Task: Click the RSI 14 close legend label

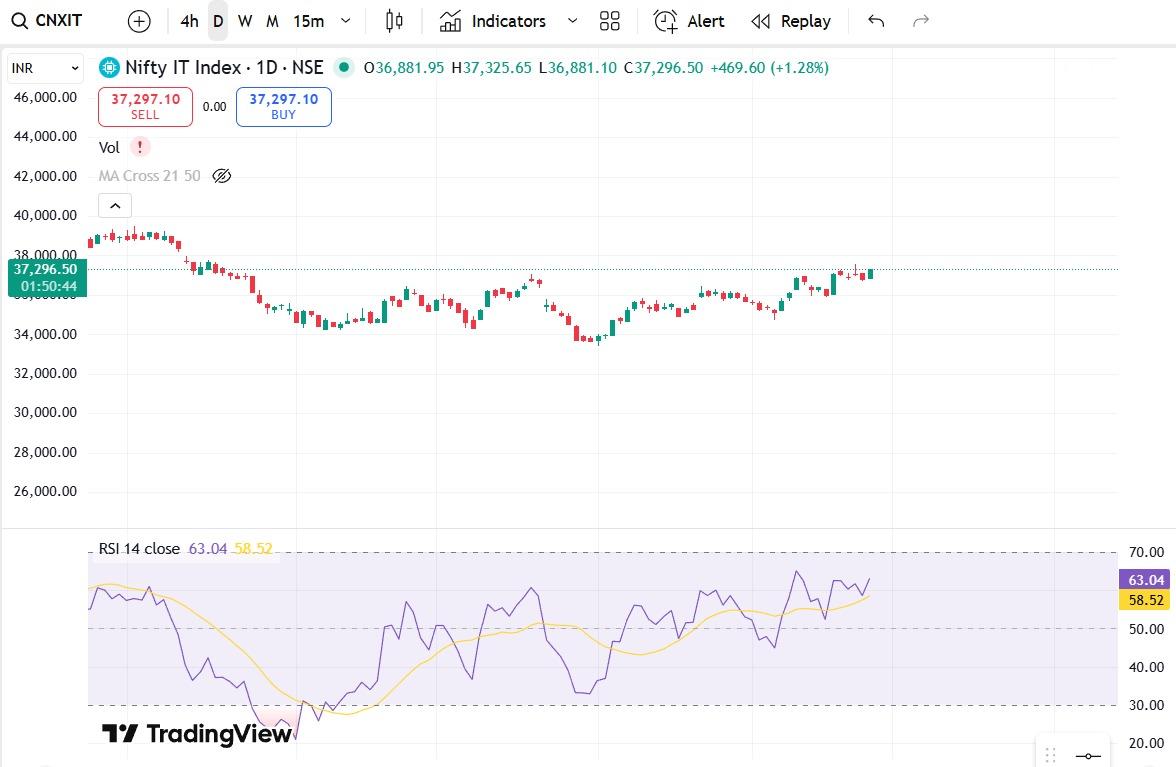Action: [x=139, y=549]
